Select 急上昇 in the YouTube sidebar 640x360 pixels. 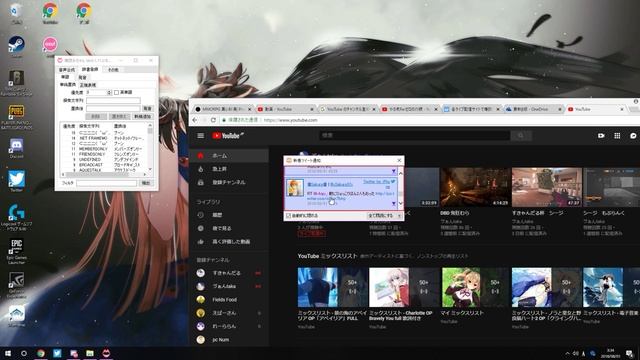point(229,169)
